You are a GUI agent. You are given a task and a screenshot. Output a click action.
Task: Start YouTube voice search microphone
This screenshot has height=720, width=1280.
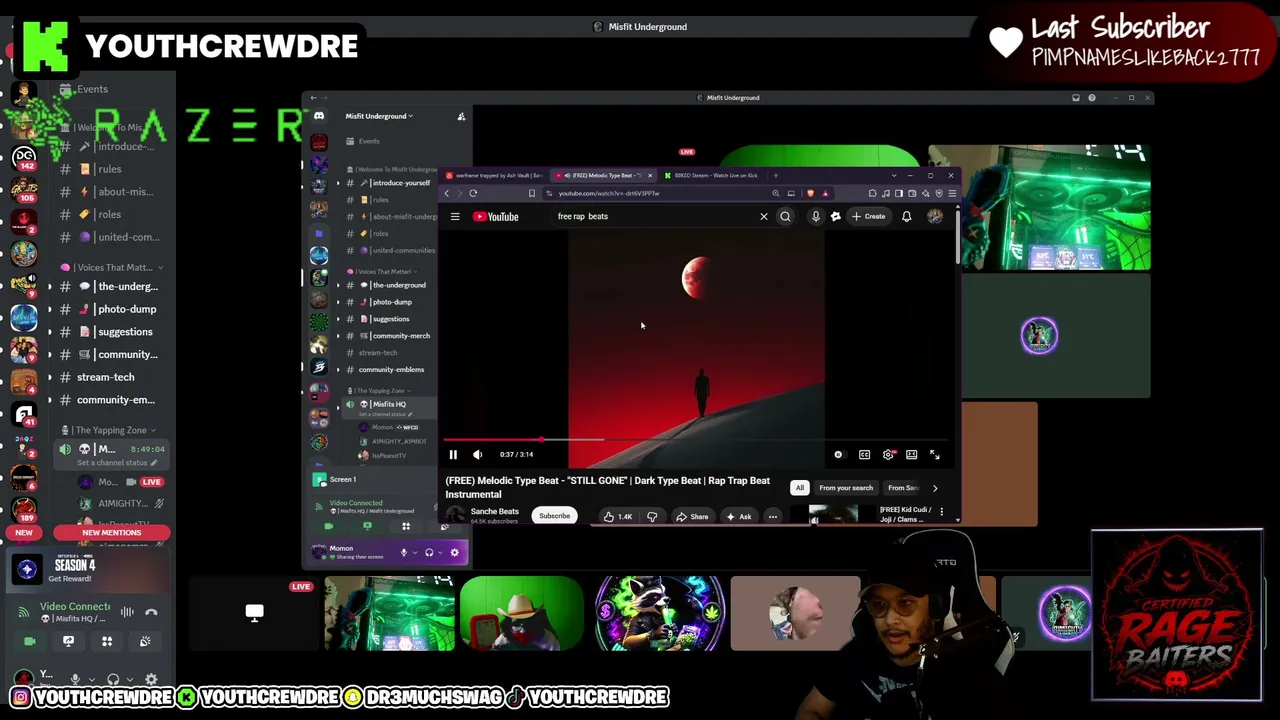[816, 217]
